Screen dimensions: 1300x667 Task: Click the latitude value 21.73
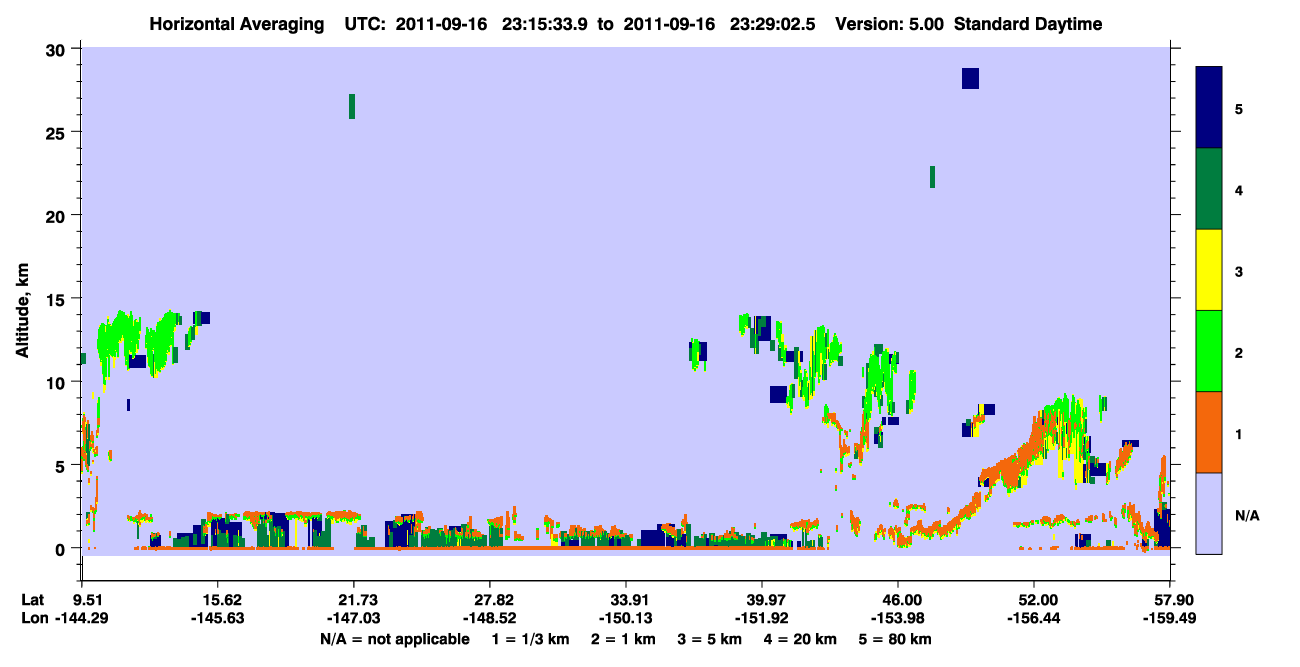[x=353, y=599]
